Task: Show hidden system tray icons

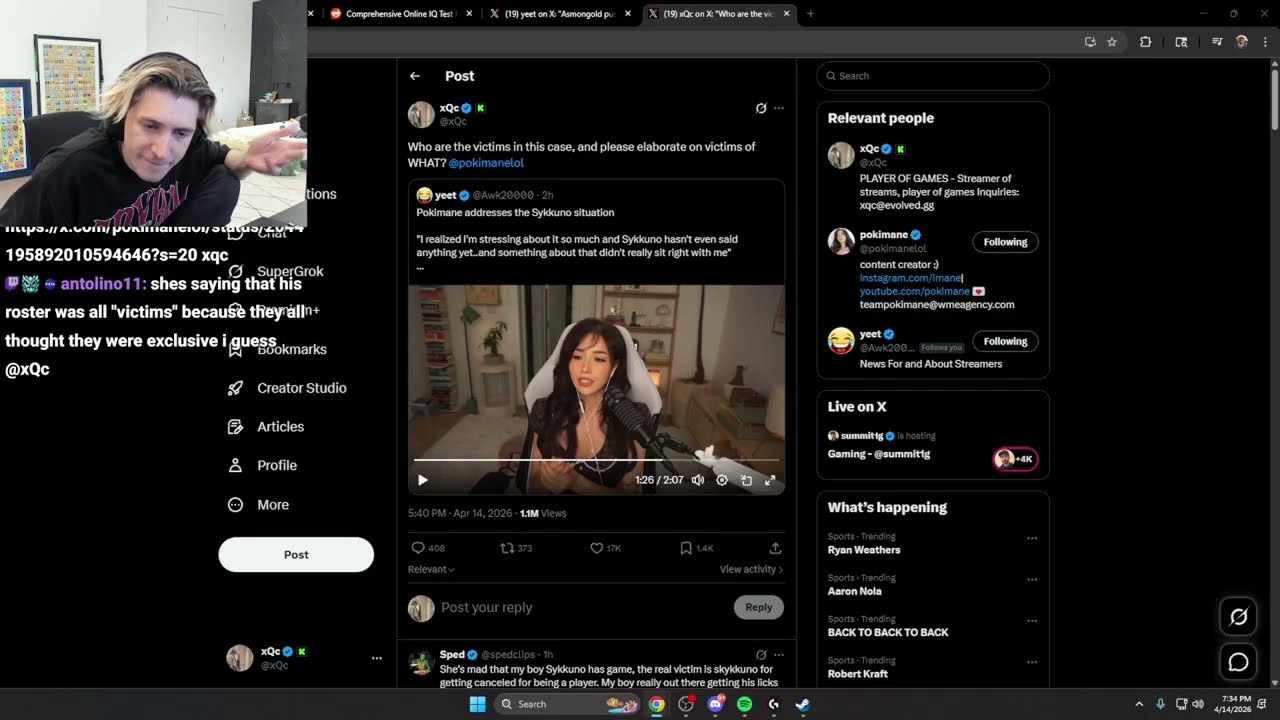Action: [1138, 704]
